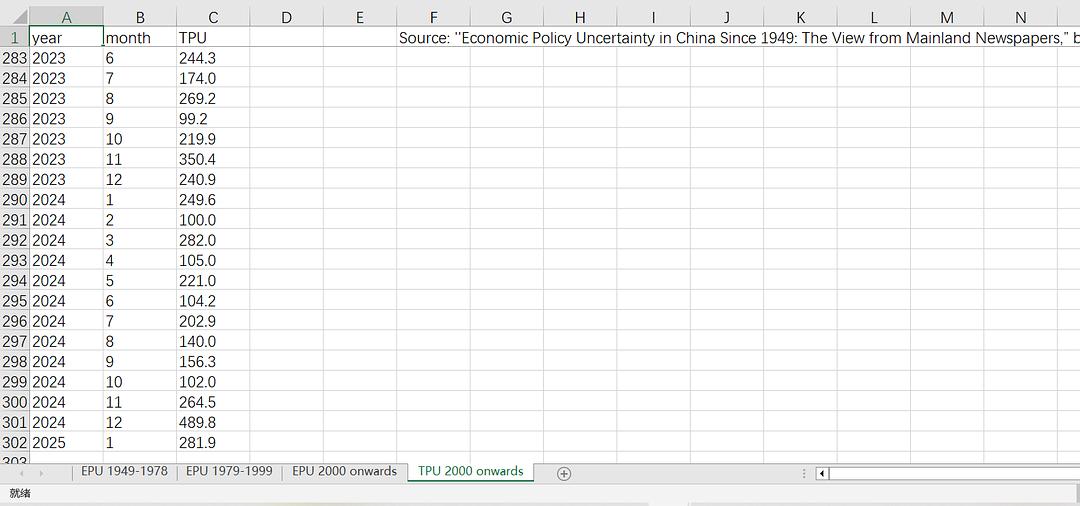Click the TPU value 102.0
1080x506 pixels.
click(213, 382)
